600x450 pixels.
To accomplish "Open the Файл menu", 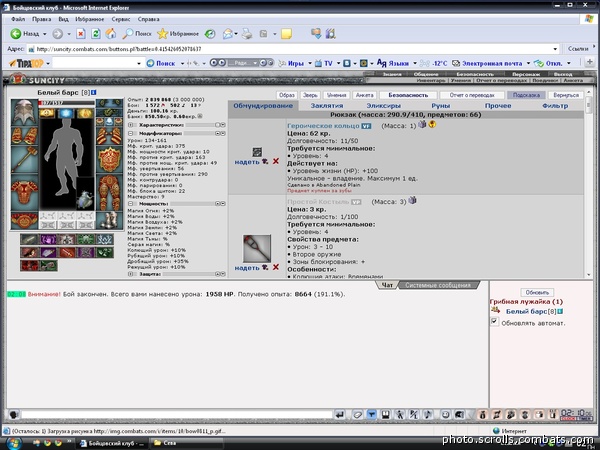I will 18,19.
